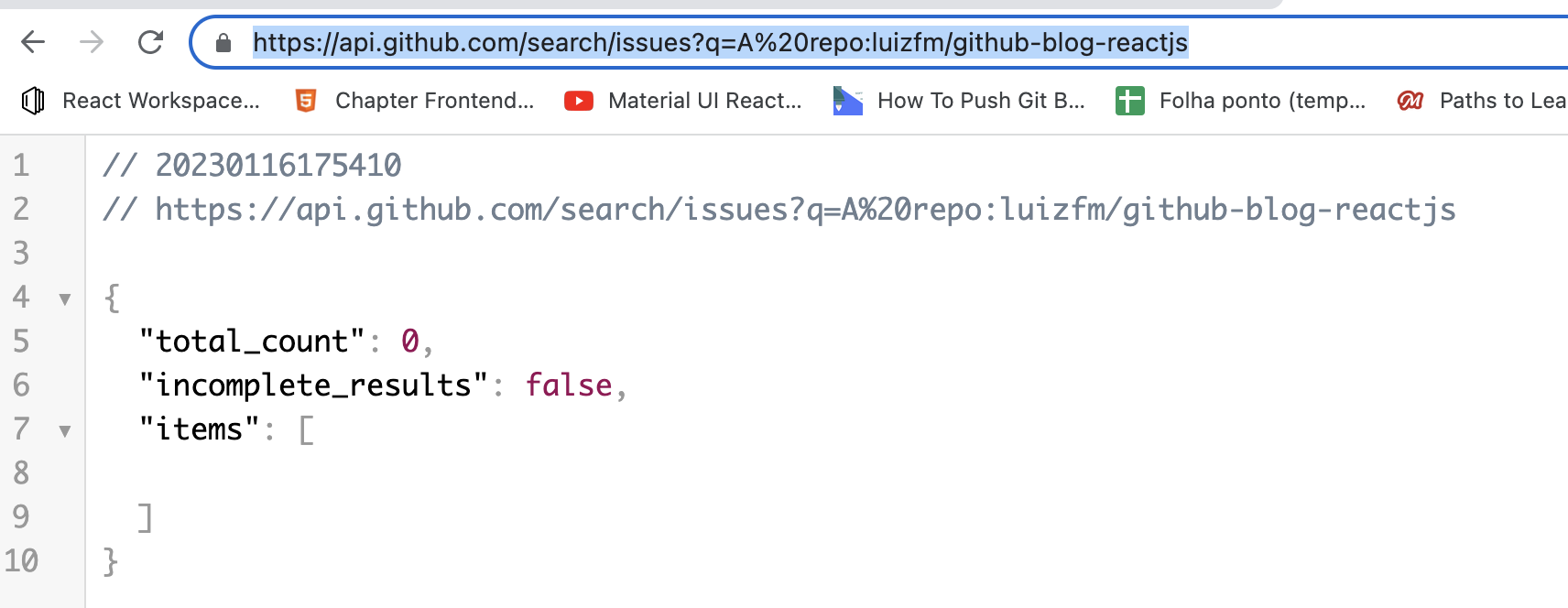The image size is (1568, 608).
Task: Collapse the root JSON object on line 4
Action: pos(63,299)
